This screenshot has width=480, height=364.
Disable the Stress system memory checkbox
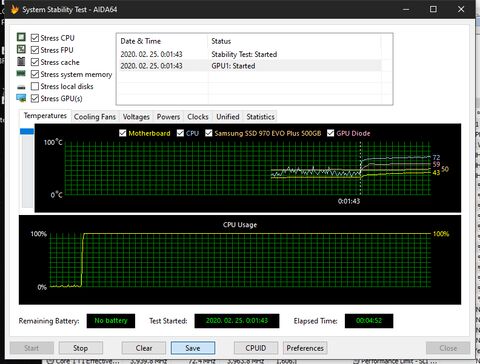coord(35,74)
